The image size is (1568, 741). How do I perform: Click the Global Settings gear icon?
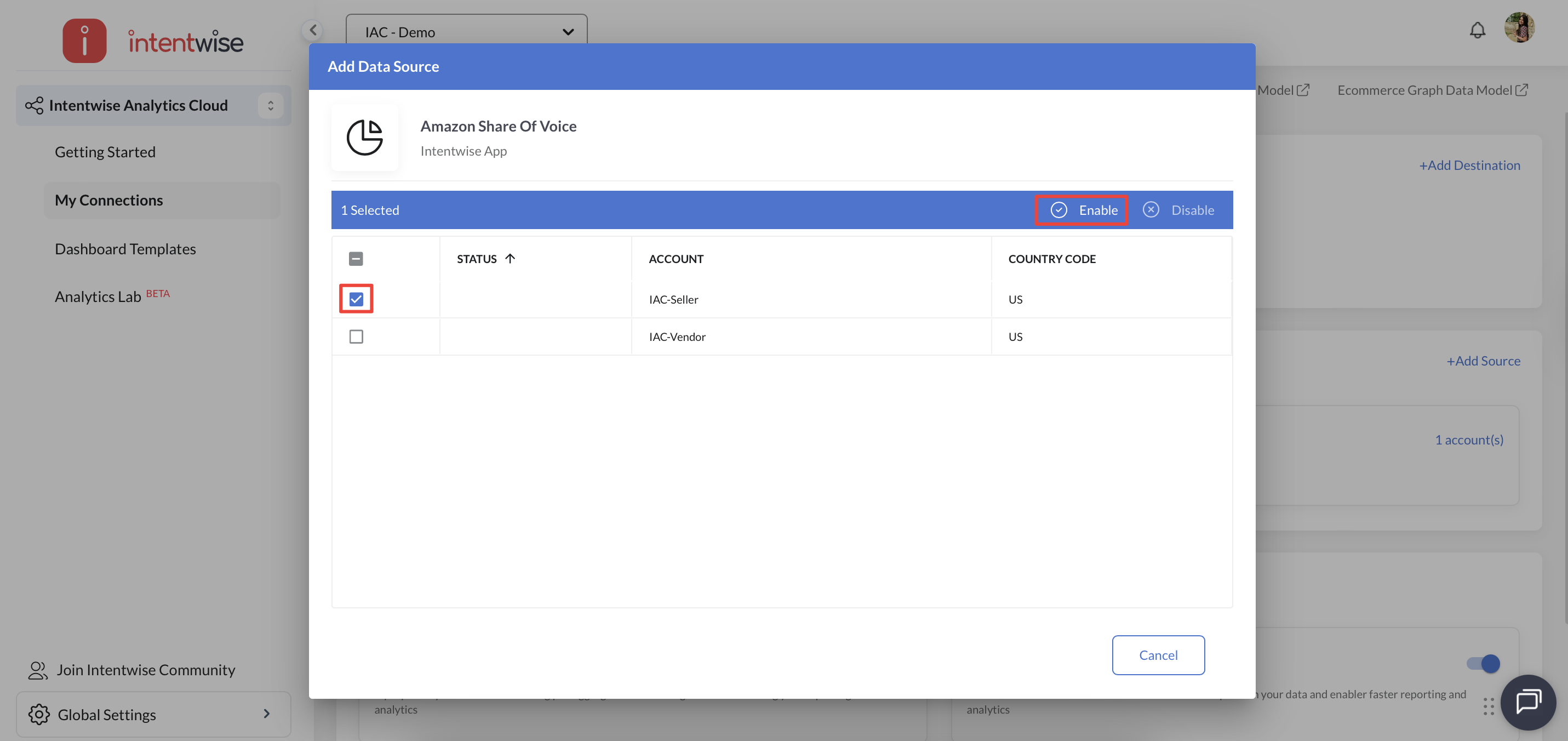pyautogui.click(x=39, y=714)
